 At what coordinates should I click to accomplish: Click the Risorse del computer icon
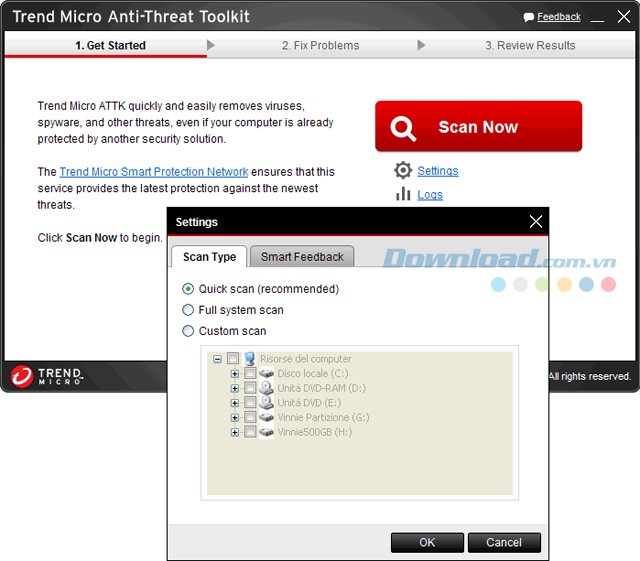[x=249, y=358]
